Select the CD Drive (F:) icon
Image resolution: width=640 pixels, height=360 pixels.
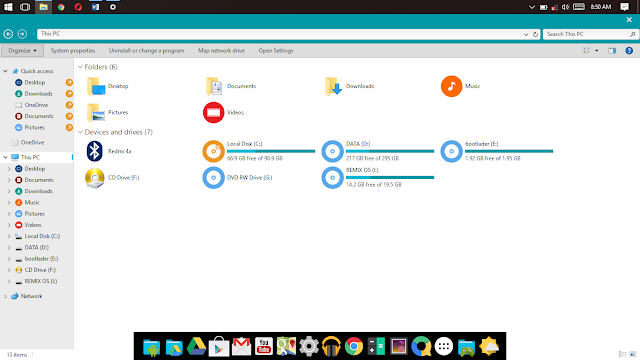click(x=95, y=178)
